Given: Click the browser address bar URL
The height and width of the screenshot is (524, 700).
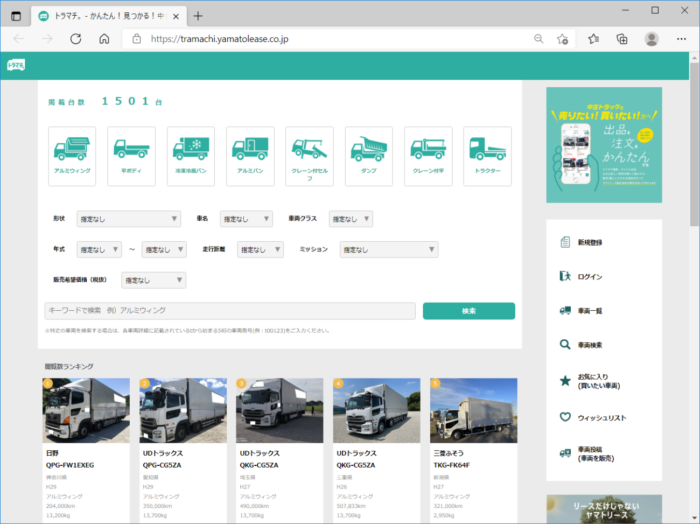Looking at the screenshot, I should (x=220, y=39).
